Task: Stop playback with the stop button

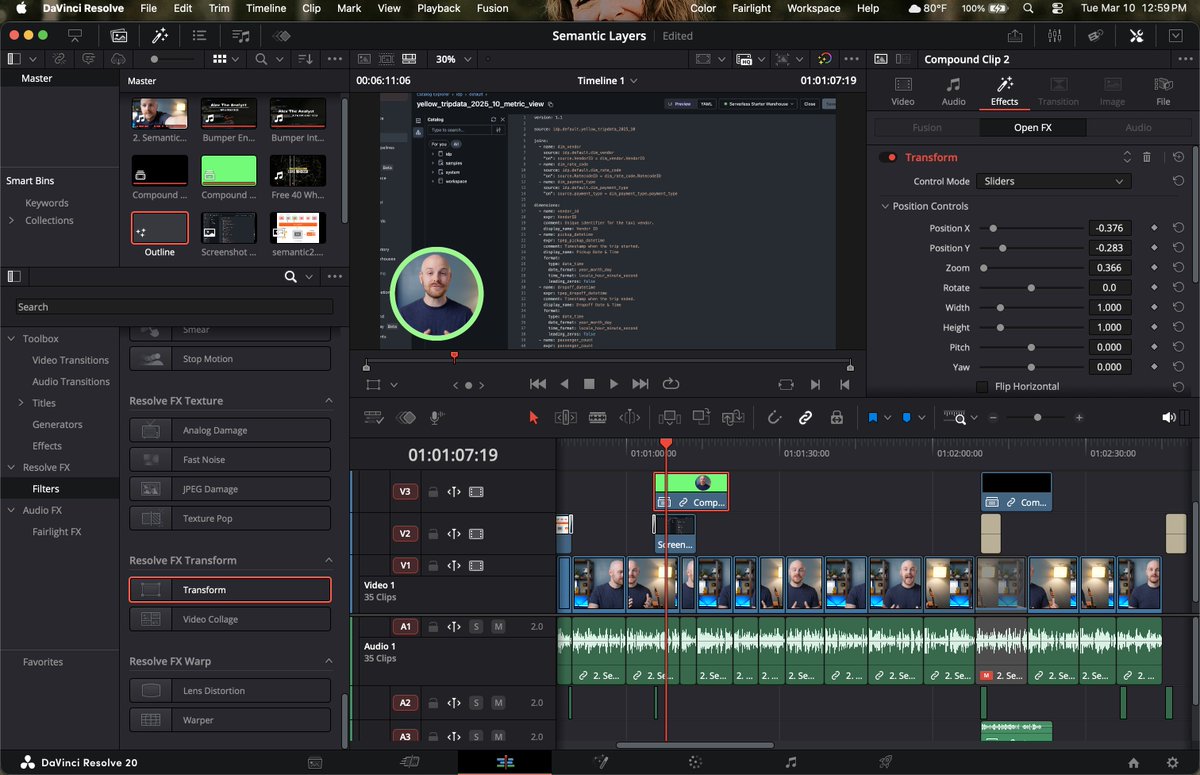Action: click(x=589, y=384)
